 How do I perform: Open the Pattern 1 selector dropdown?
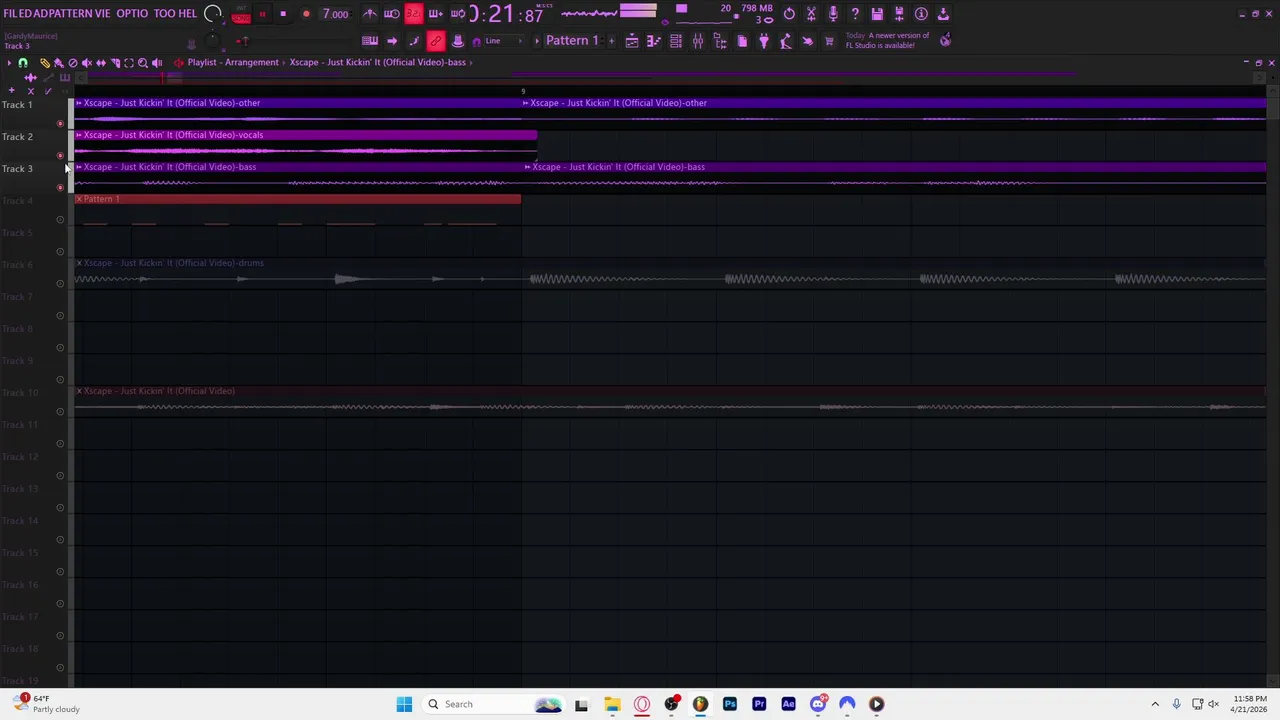[572, 41]
